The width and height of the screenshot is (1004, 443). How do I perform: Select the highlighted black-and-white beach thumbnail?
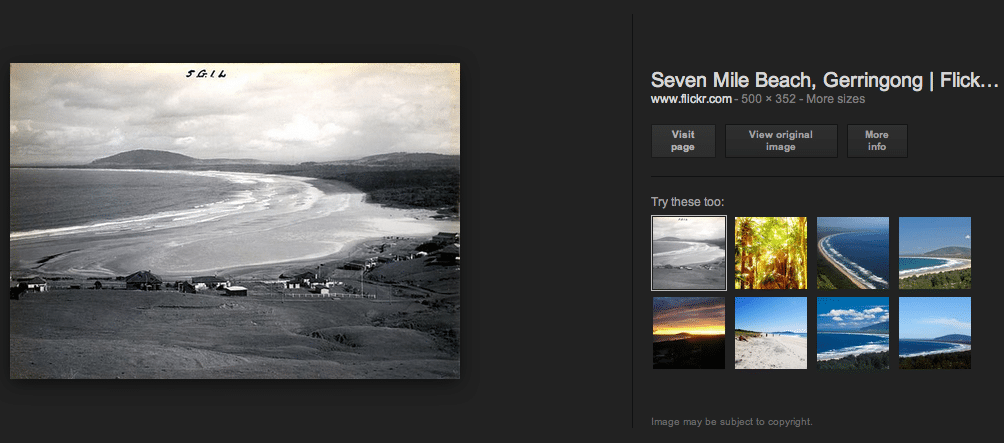(x=689, y=253)
